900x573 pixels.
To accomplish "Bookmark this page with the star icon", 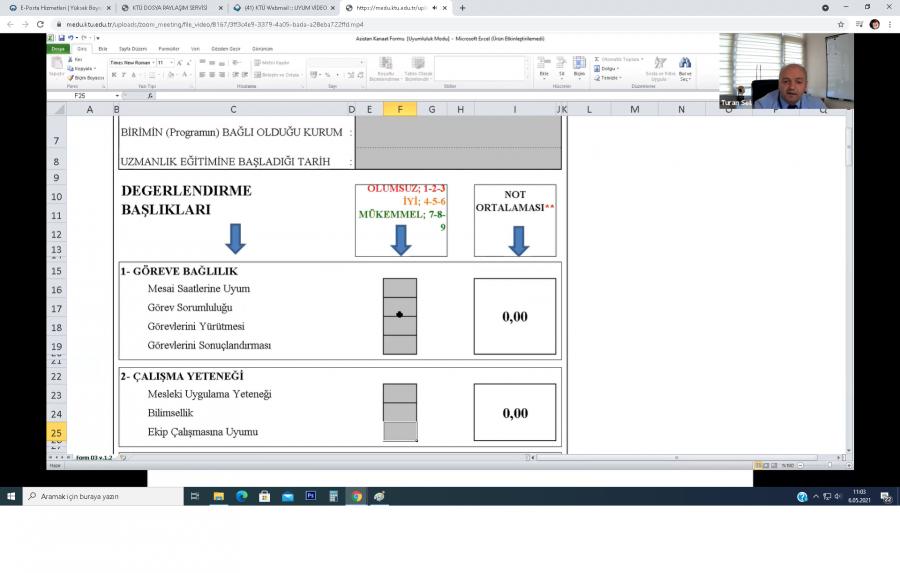I will (x=841, y=24).
